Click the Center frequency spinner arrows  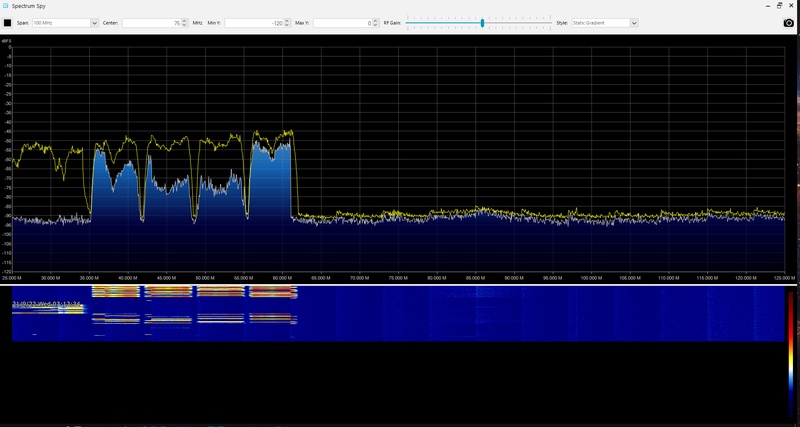(186, 23)
